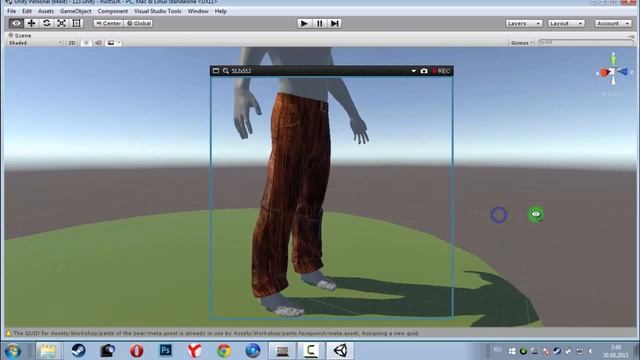Select the Hand view tool
Screen dimensions: 640x360
point(16,23)
